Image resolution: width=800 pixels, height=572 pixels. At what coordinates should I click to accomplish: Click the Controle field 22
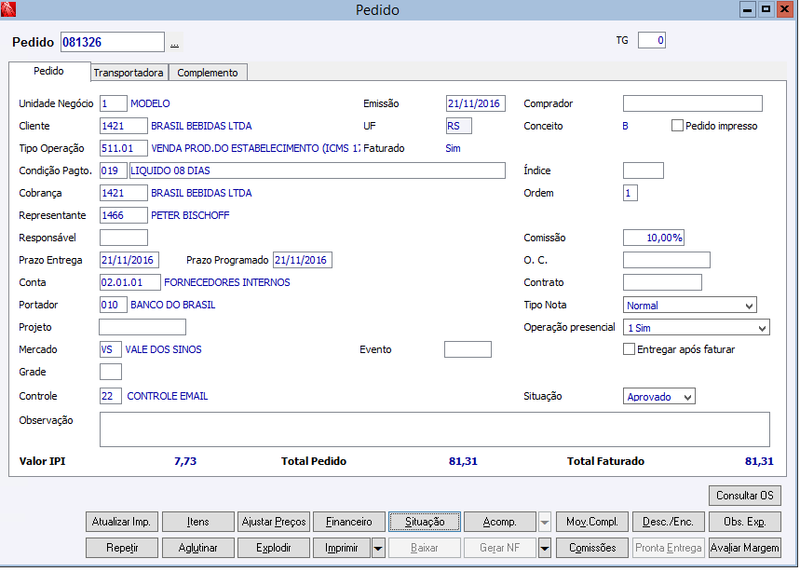pyautogui.click(x=111, y=396)
